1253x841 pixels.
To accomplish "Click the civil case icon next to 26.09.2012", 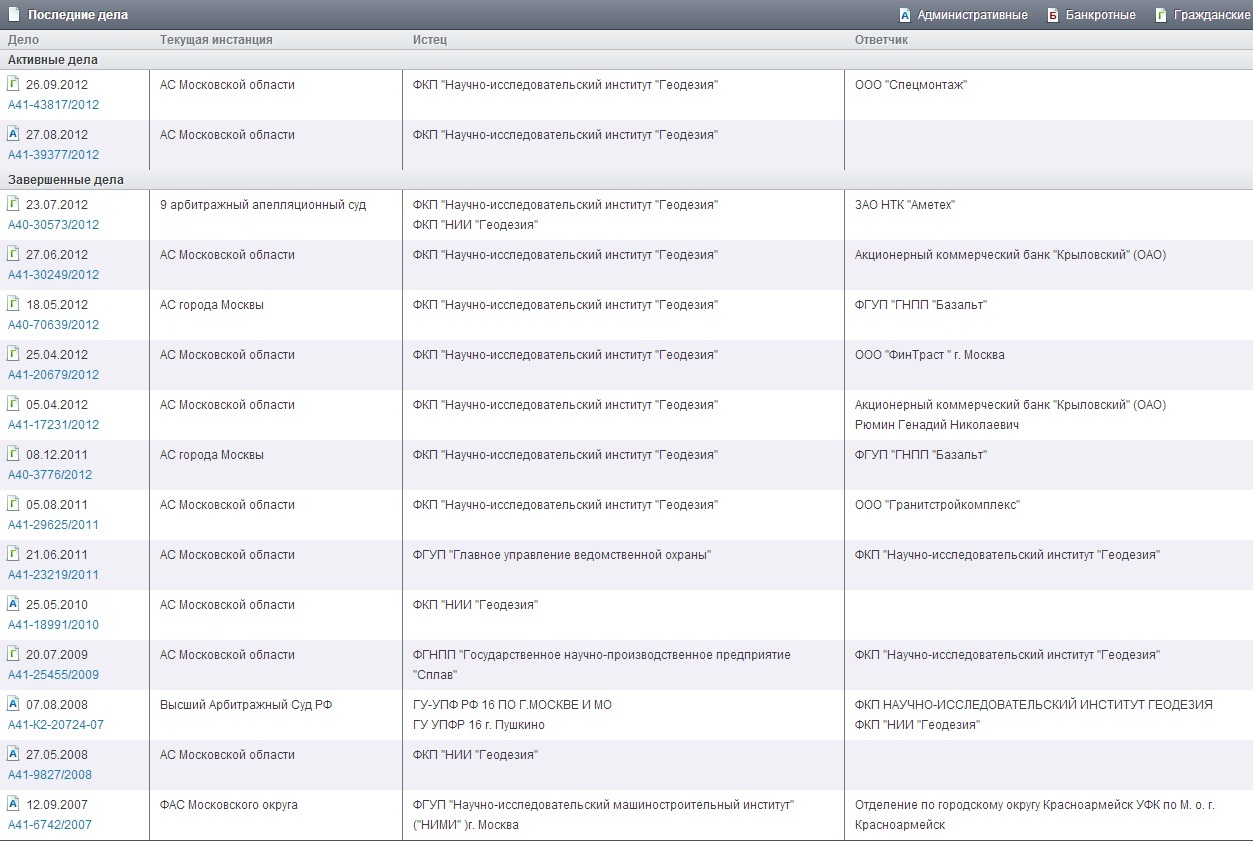I will [13, 84].
